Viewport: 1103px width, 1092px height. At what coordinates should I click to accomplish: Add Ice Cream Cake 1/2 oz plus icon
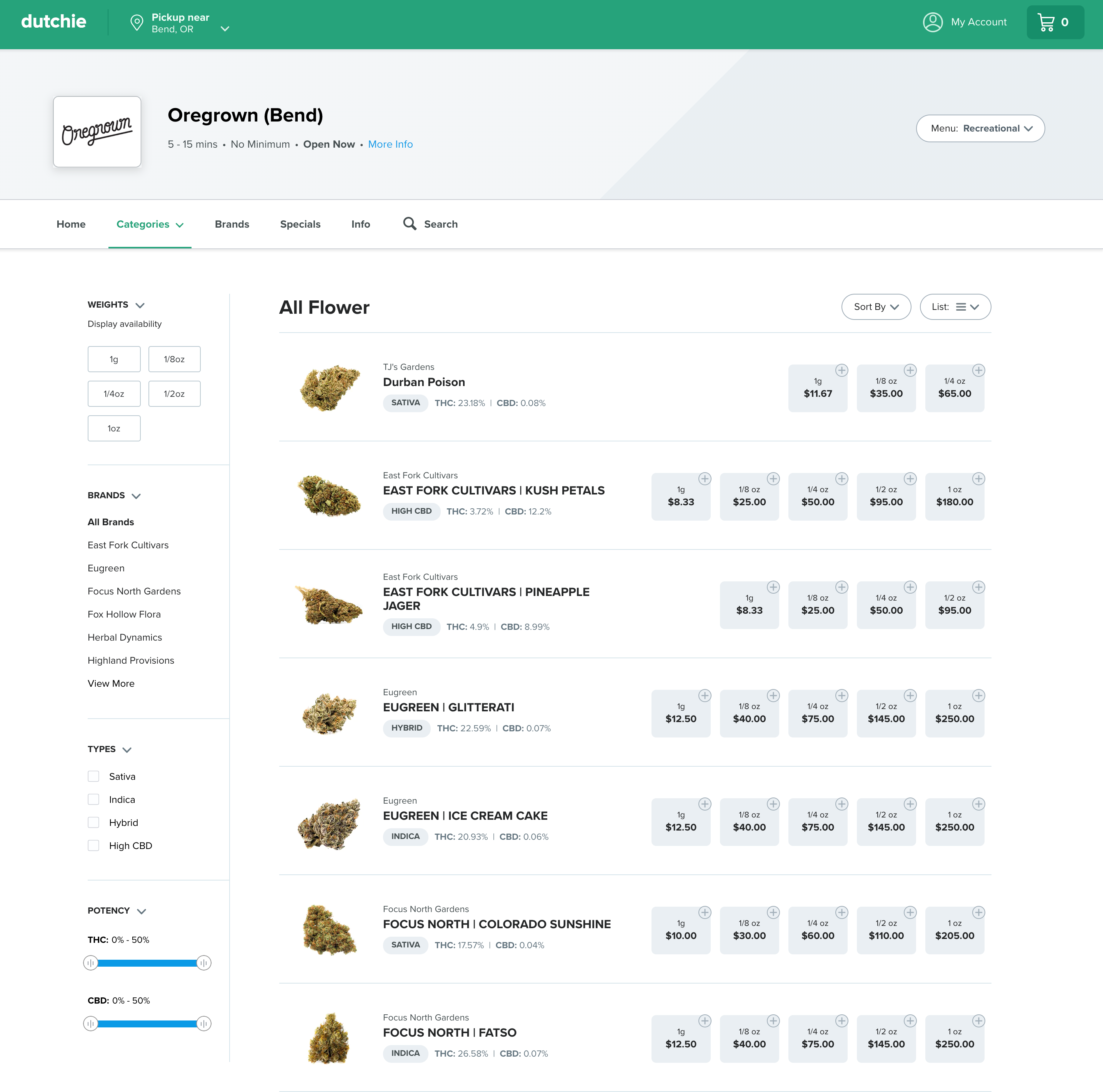coord(910,804)
